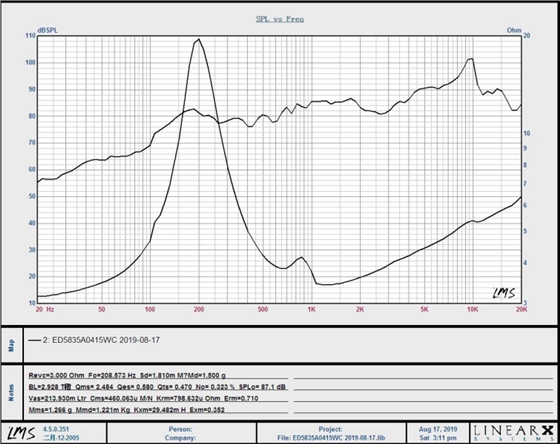Click the 1K frequency axis label
This screenshot has width=560, height=444.
click(311, 309)
